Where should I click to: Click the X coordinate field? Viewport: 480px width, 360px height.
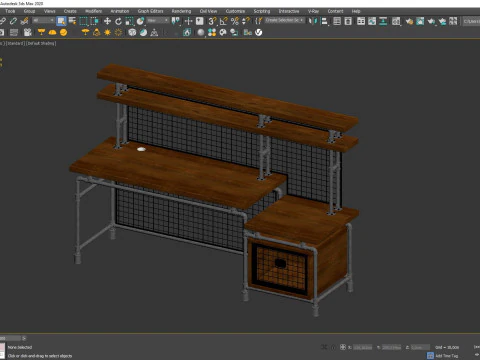[362, 347]
